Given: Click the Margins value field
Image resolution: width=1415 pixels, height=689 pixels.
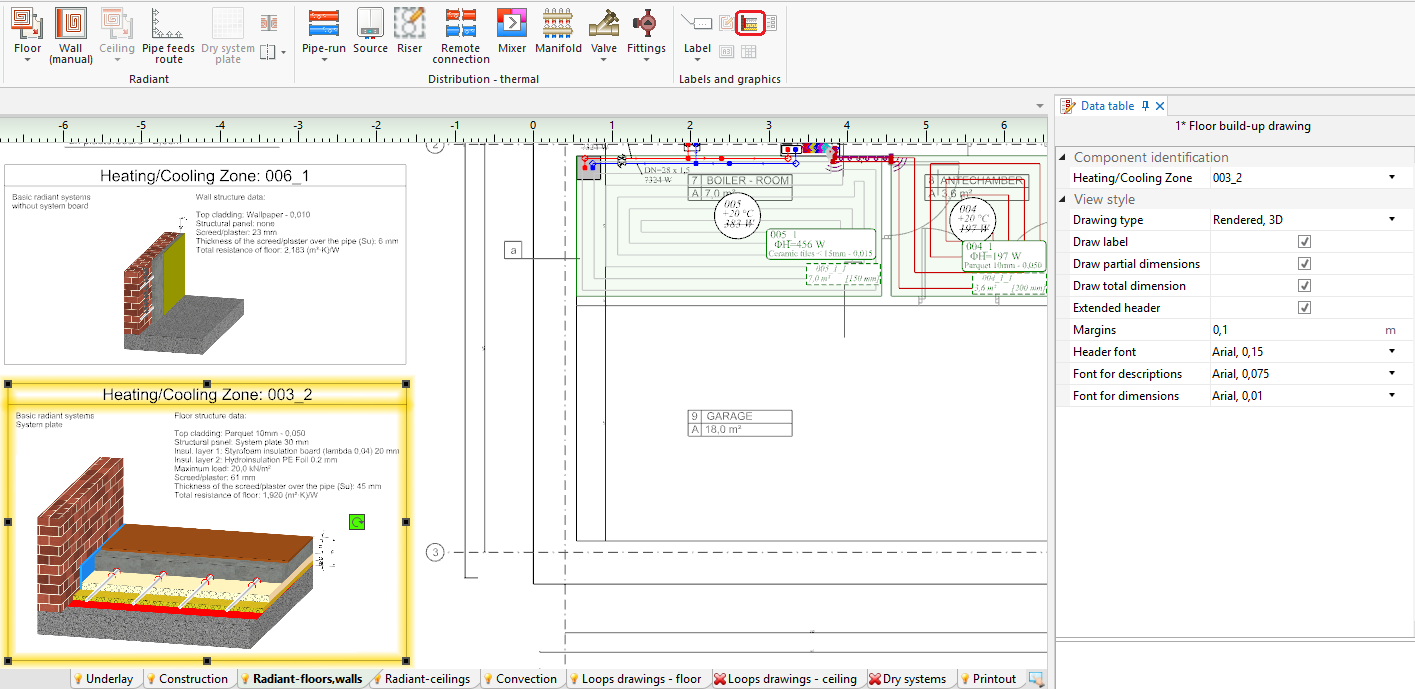Looking at the screenshot, I should (x=1290, y=330).
